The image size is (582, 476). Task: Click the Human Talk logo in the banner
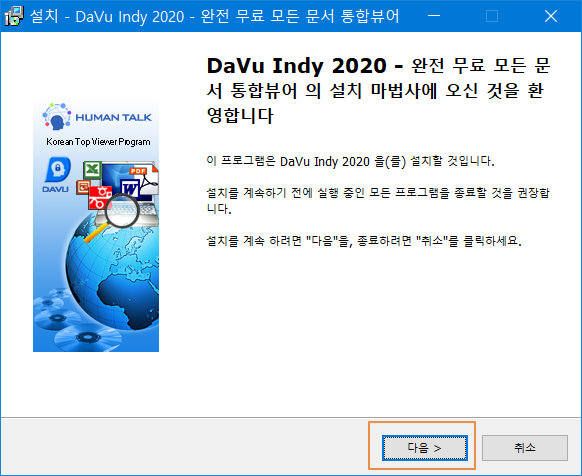(97, 117)
